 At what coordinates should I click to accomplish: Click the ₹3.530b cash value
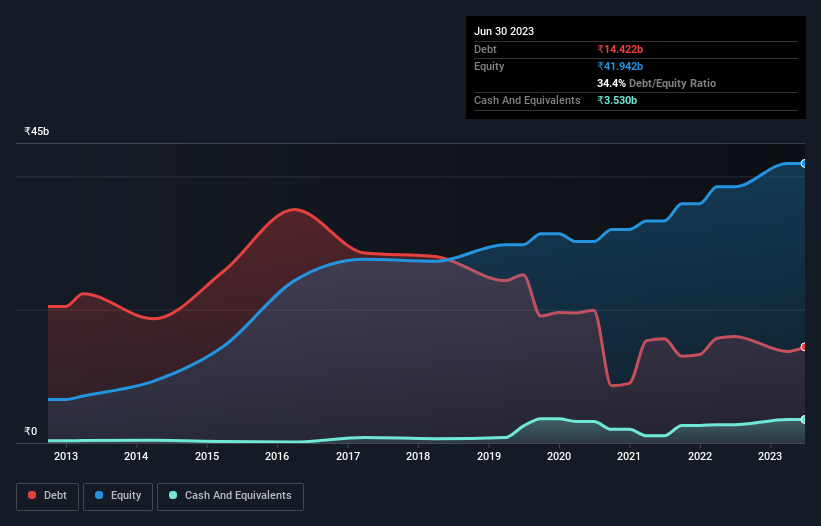[x=617, y=100]
